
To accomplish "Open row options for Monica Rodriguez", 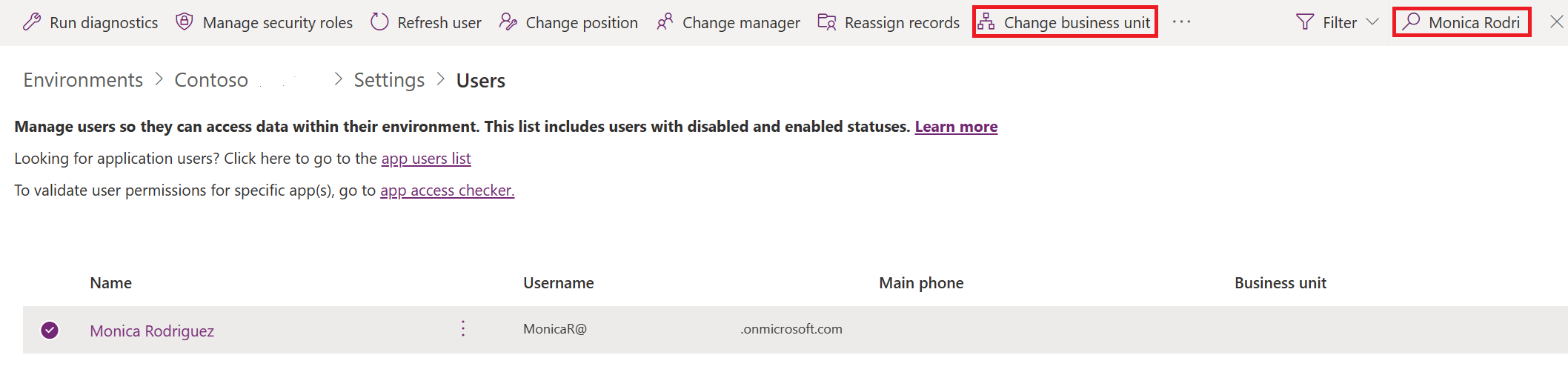I will coord(463,329).
